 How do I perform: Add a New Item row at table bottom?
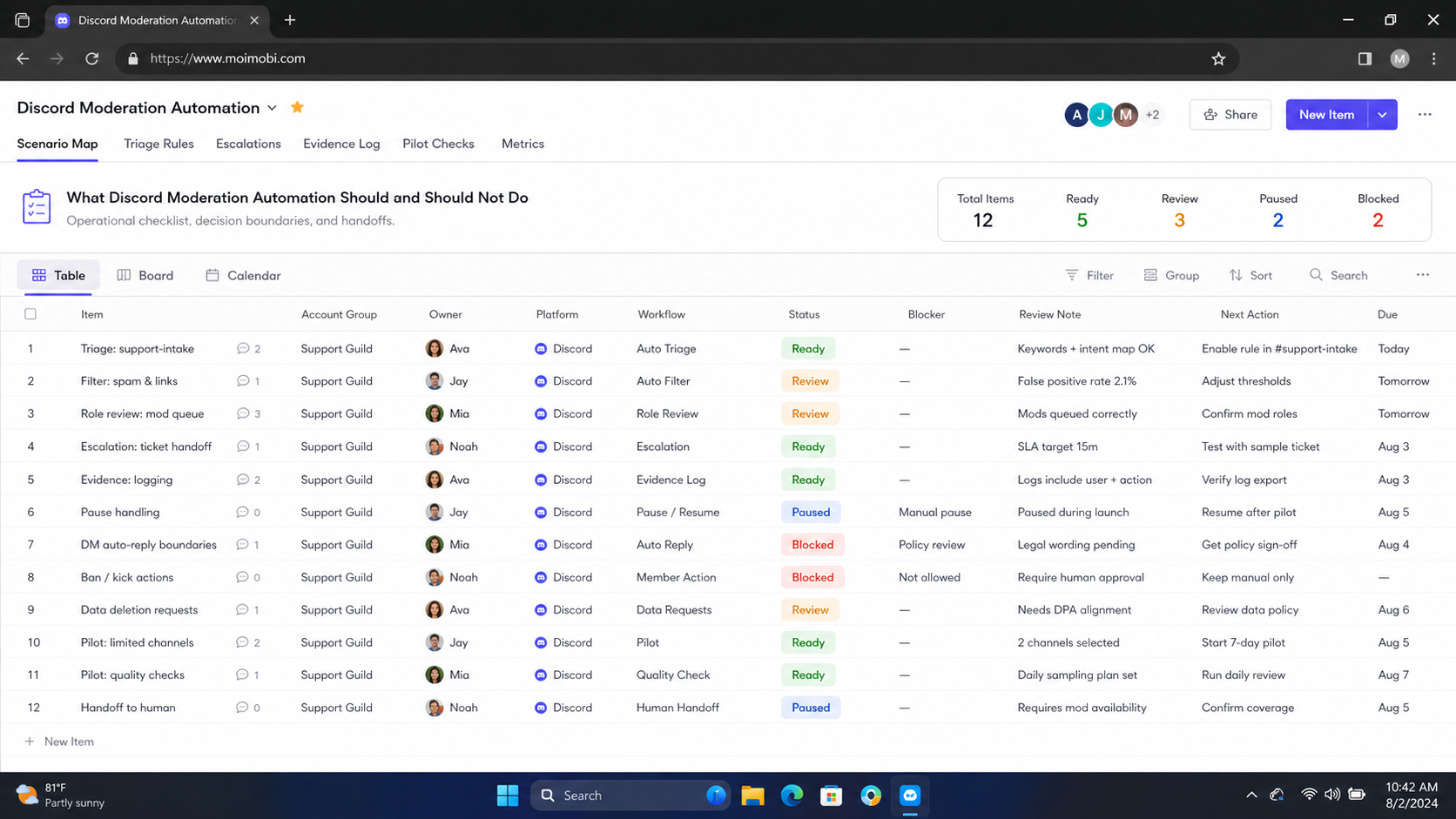59,742
